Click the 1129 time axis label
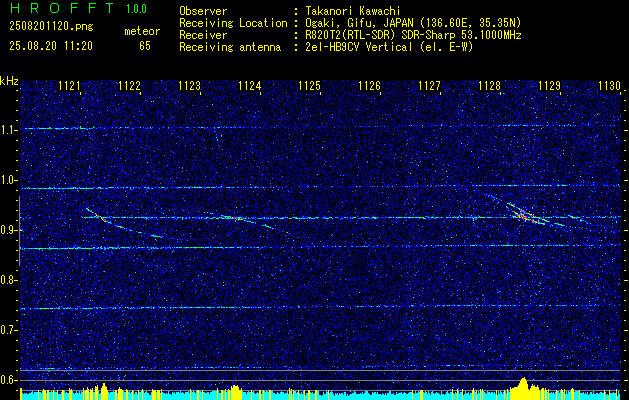Viewport: 629px width, 400px height. coord(550,85)
